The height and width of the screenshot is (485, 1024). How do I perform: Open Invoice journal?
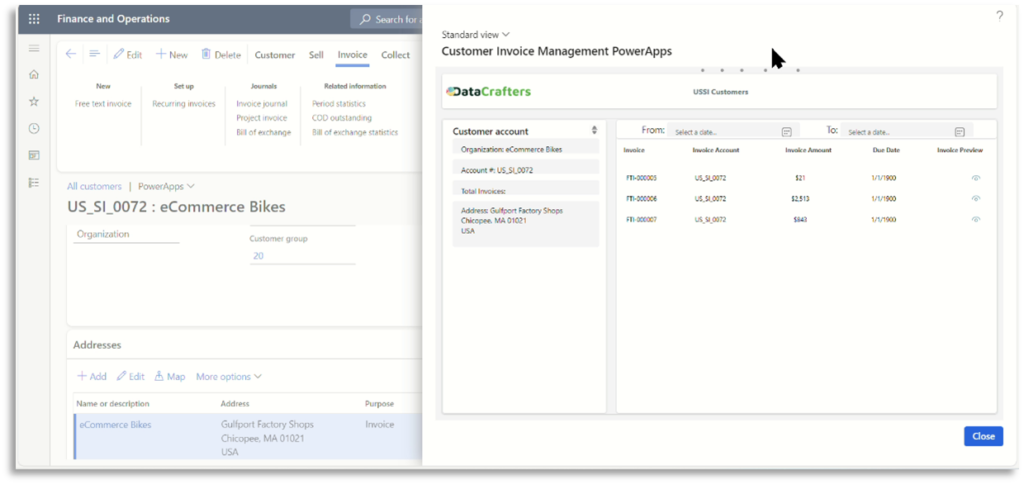262,104
